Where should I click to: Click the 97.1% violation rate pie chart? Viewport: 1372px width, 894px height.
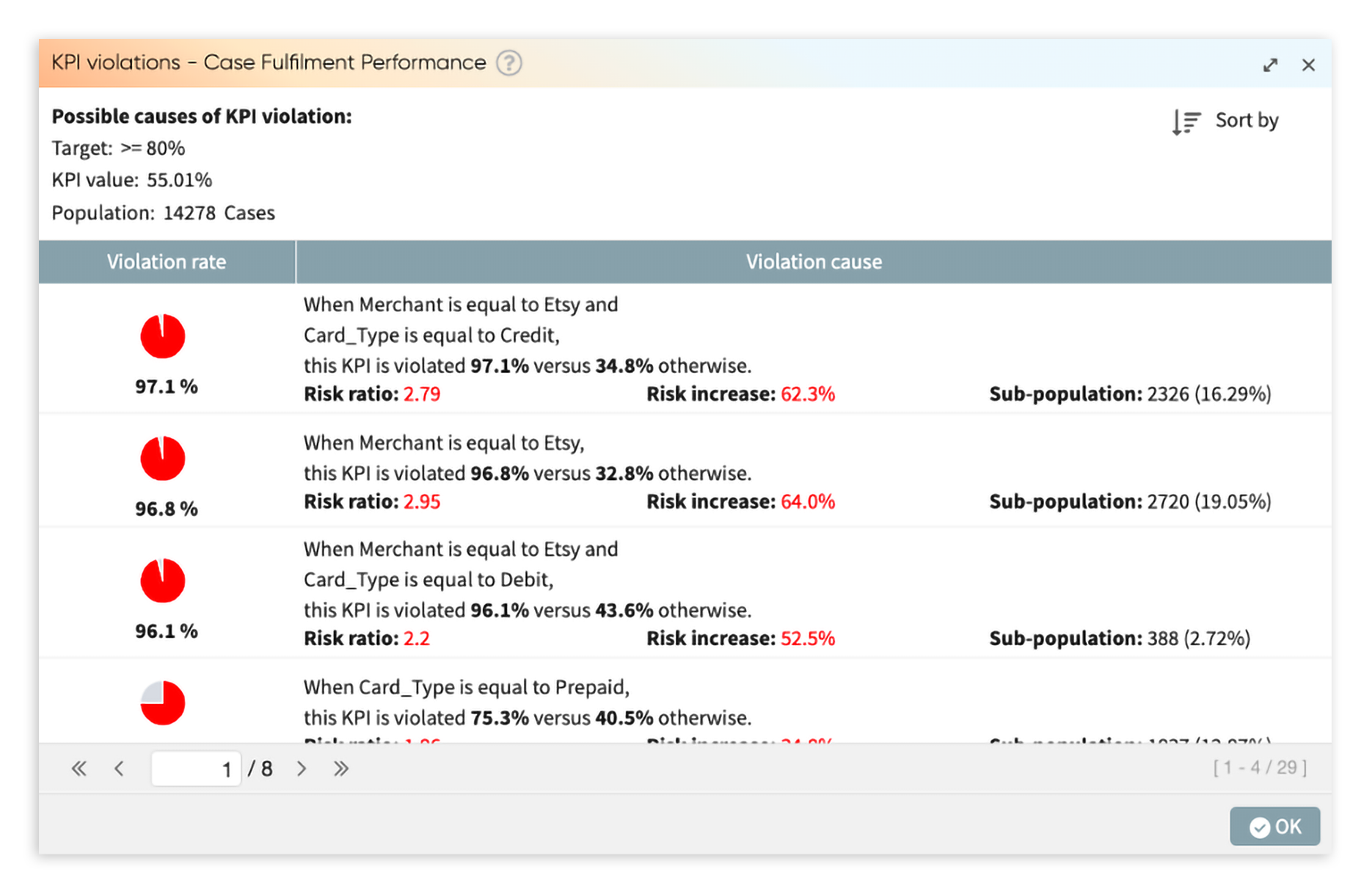pyautogui.click(x=163, y=335)
